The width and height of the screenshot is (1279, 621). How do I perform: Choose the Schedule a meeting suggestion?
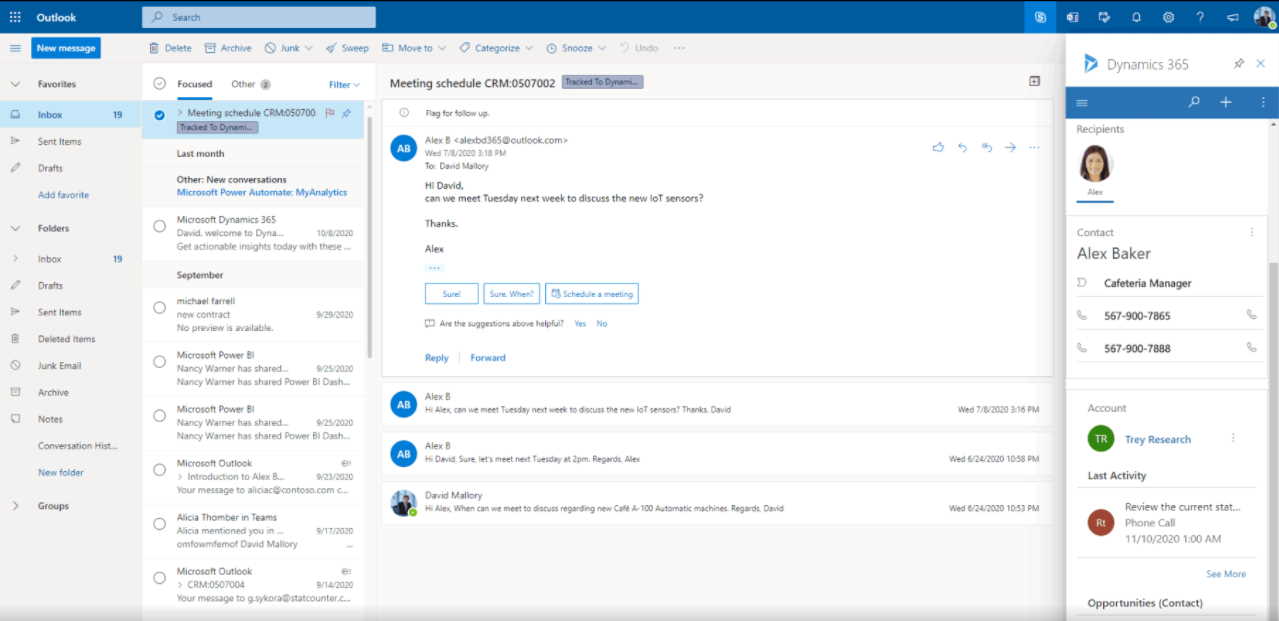pyautogui.click(x=591, y=294)
